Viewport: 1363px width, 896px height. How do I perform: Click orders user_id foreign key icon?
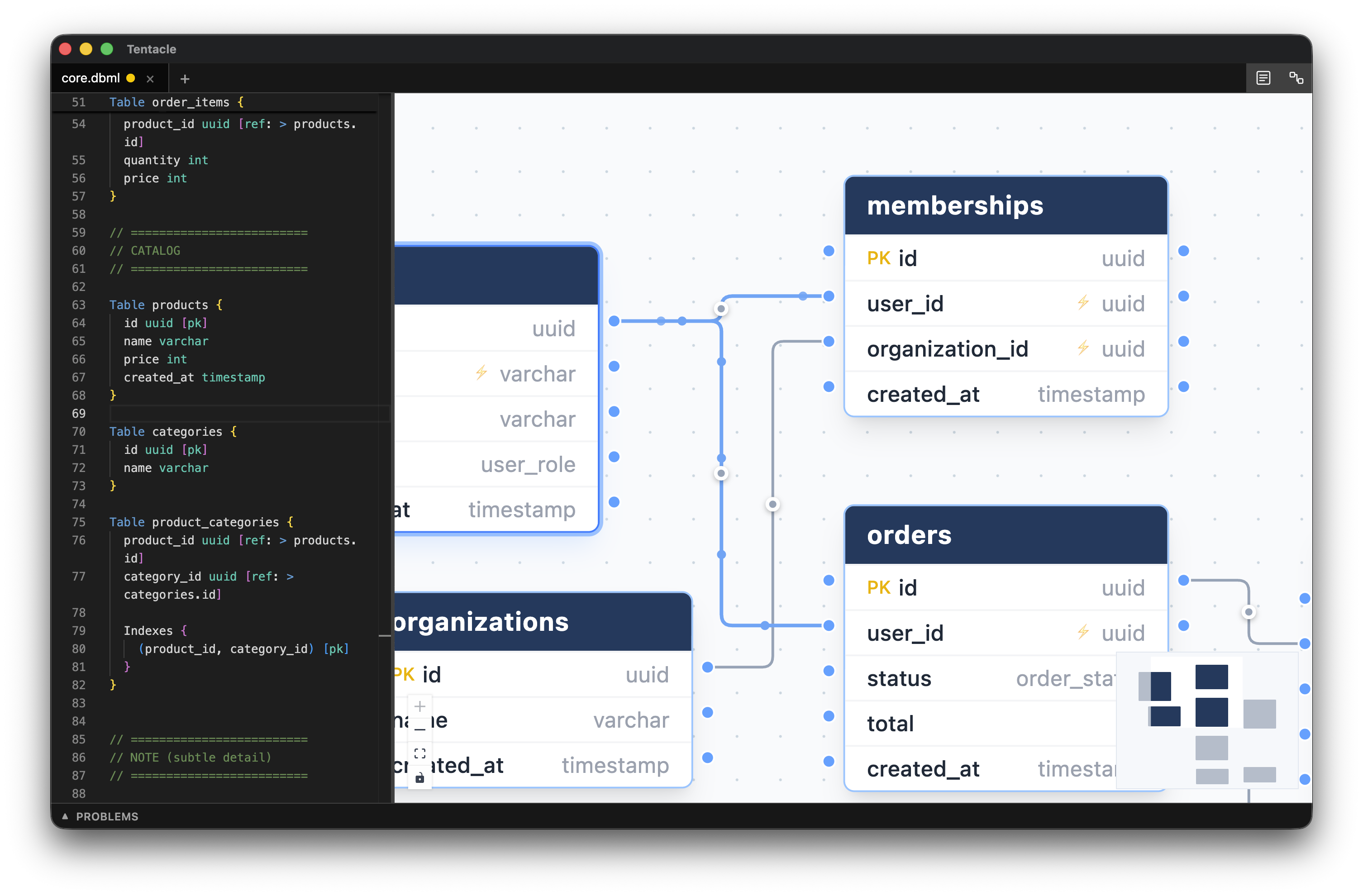click(x=1082, y=631)
